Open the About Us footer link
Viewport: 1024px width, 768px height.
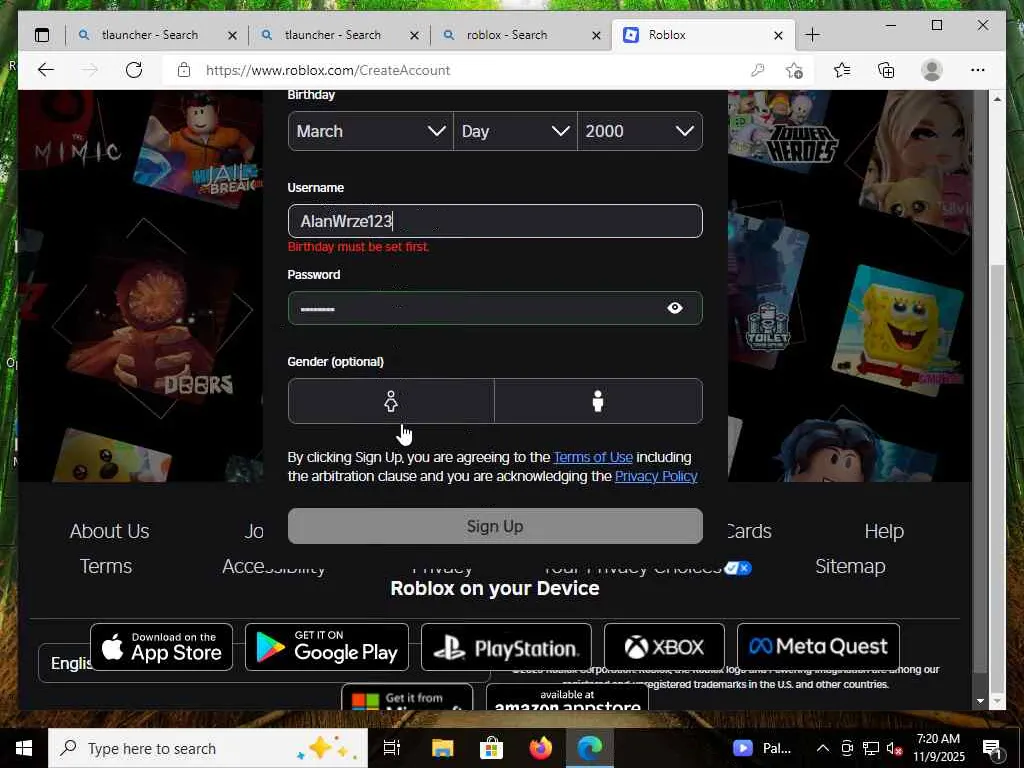pyautogui.click(x=110, y=531)
